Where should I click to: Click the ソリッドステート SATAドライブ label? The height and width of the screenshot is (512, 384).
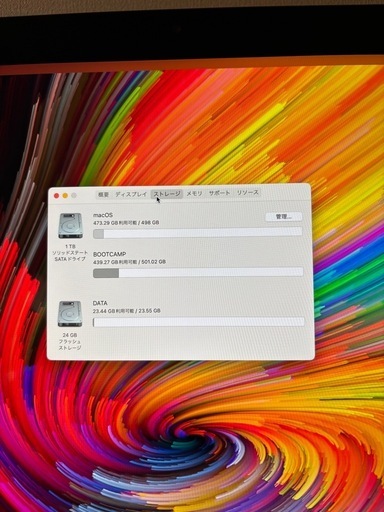(x=70, y=256)
